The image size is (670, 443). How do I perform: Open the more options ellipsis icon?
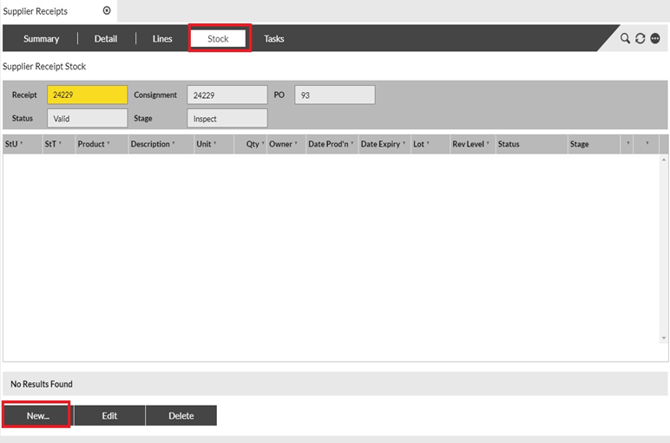click(x=655, y=39)
